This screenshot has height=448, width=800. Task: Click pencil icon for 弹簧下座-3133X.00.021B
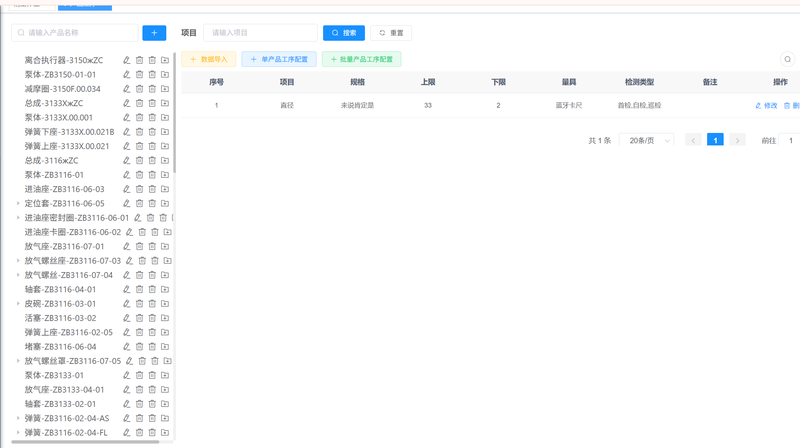click(x=127, y=132)
